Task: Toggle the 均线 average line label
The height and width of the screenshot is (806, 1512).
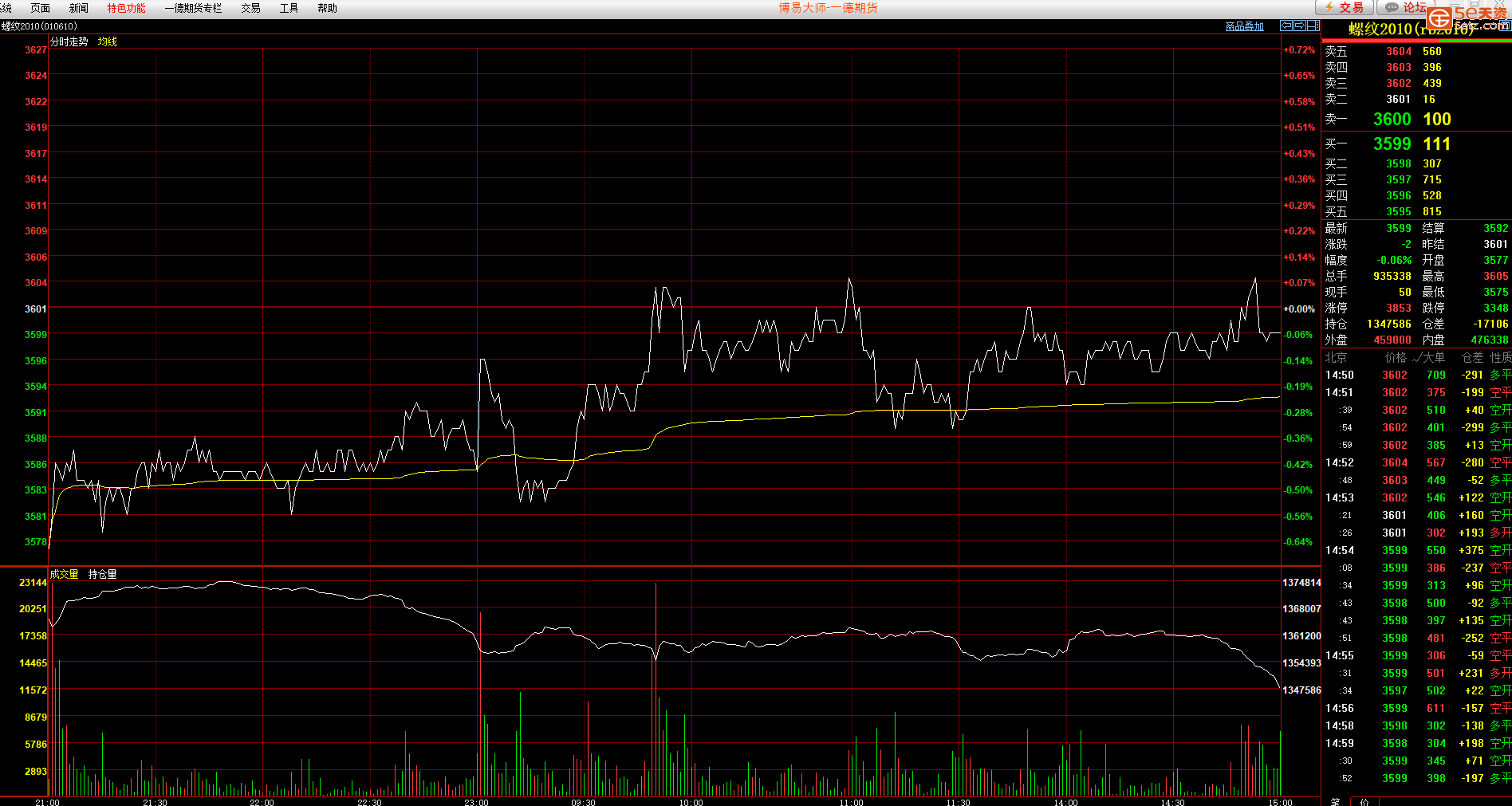Action: (108, 41)
